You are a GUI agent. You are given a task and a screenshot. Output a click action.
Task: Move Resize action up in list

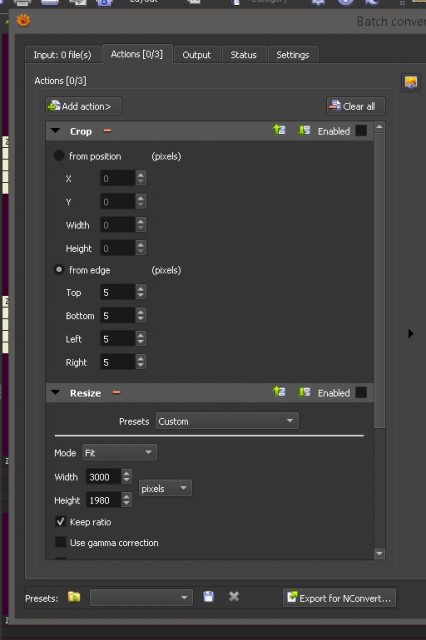point(279,392)
